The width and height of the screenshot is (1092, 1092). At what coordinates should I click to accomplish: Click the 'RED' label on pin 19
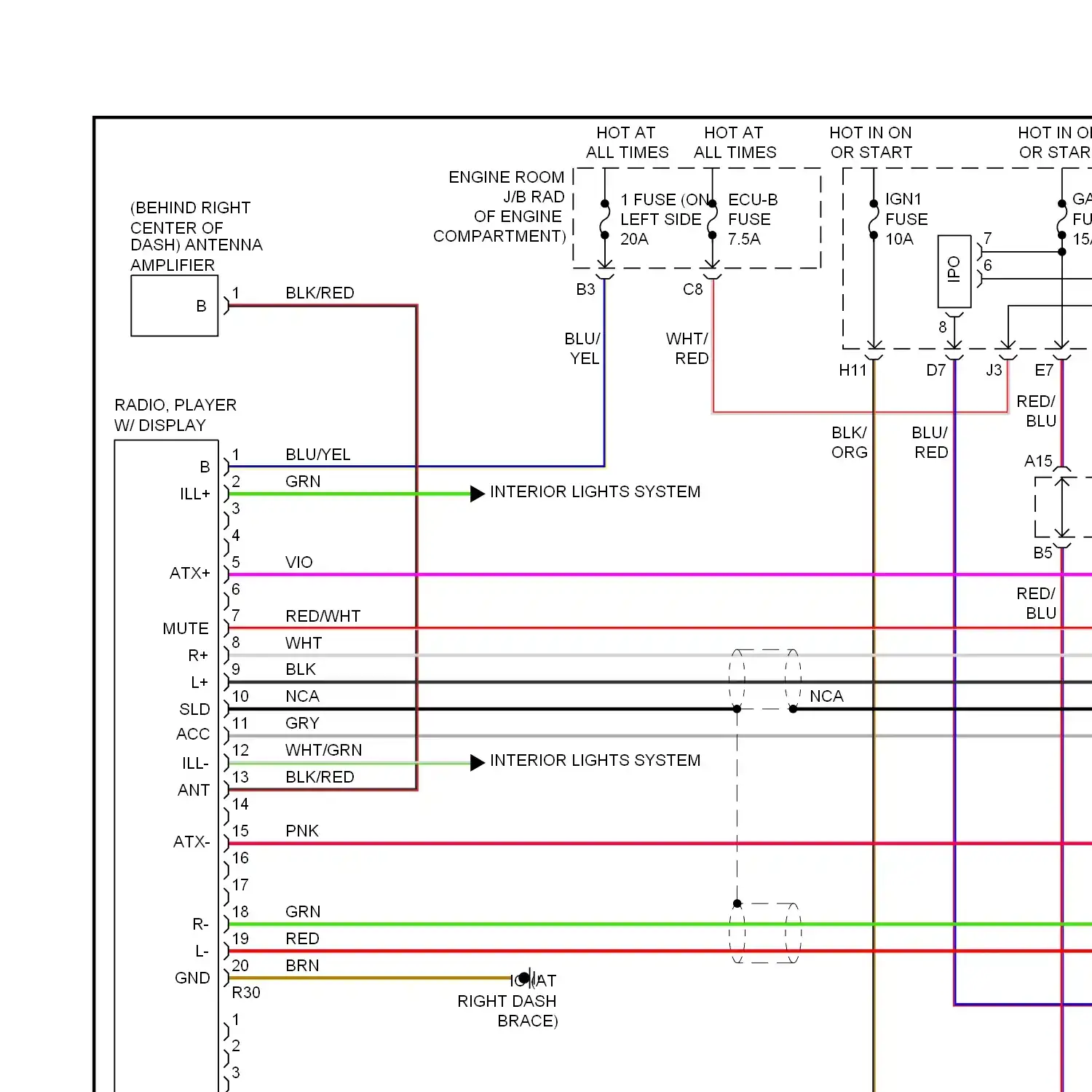click(x=302, y=938)
